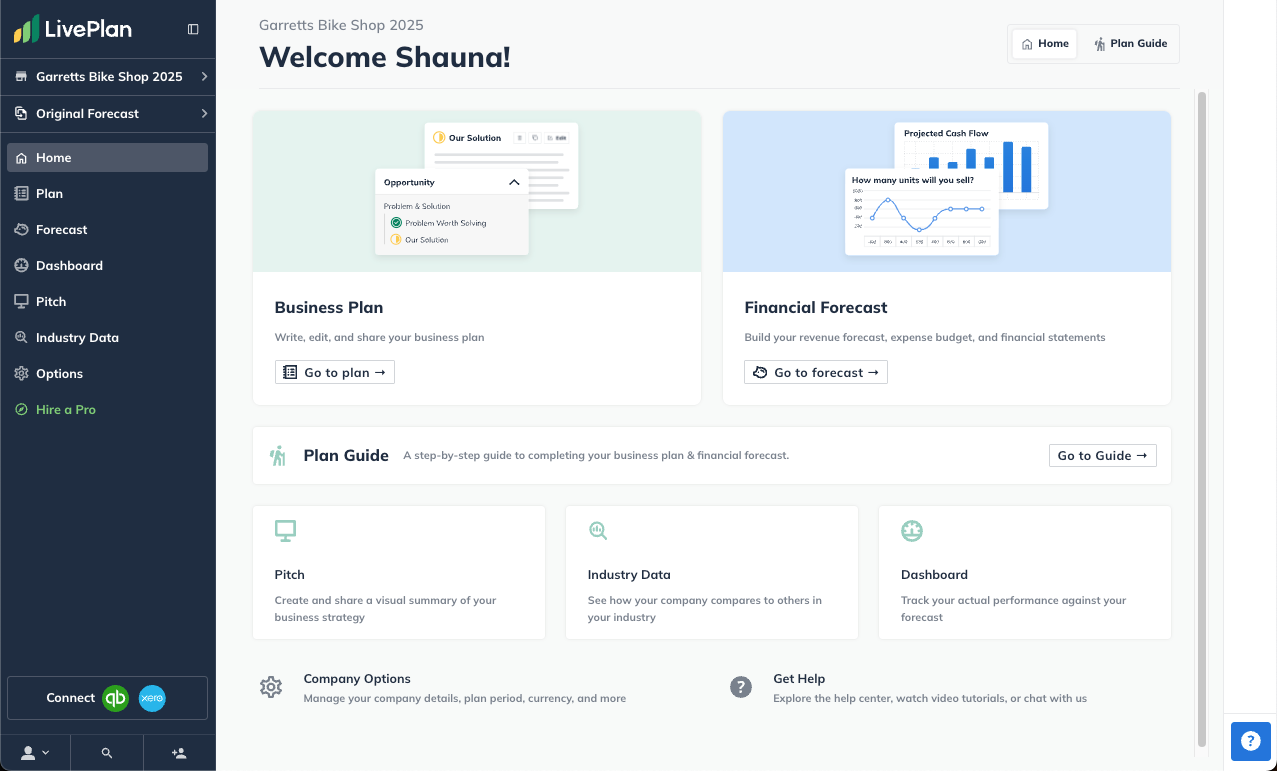Open search using the bottom magnifier icon

(x=106, y=751)
